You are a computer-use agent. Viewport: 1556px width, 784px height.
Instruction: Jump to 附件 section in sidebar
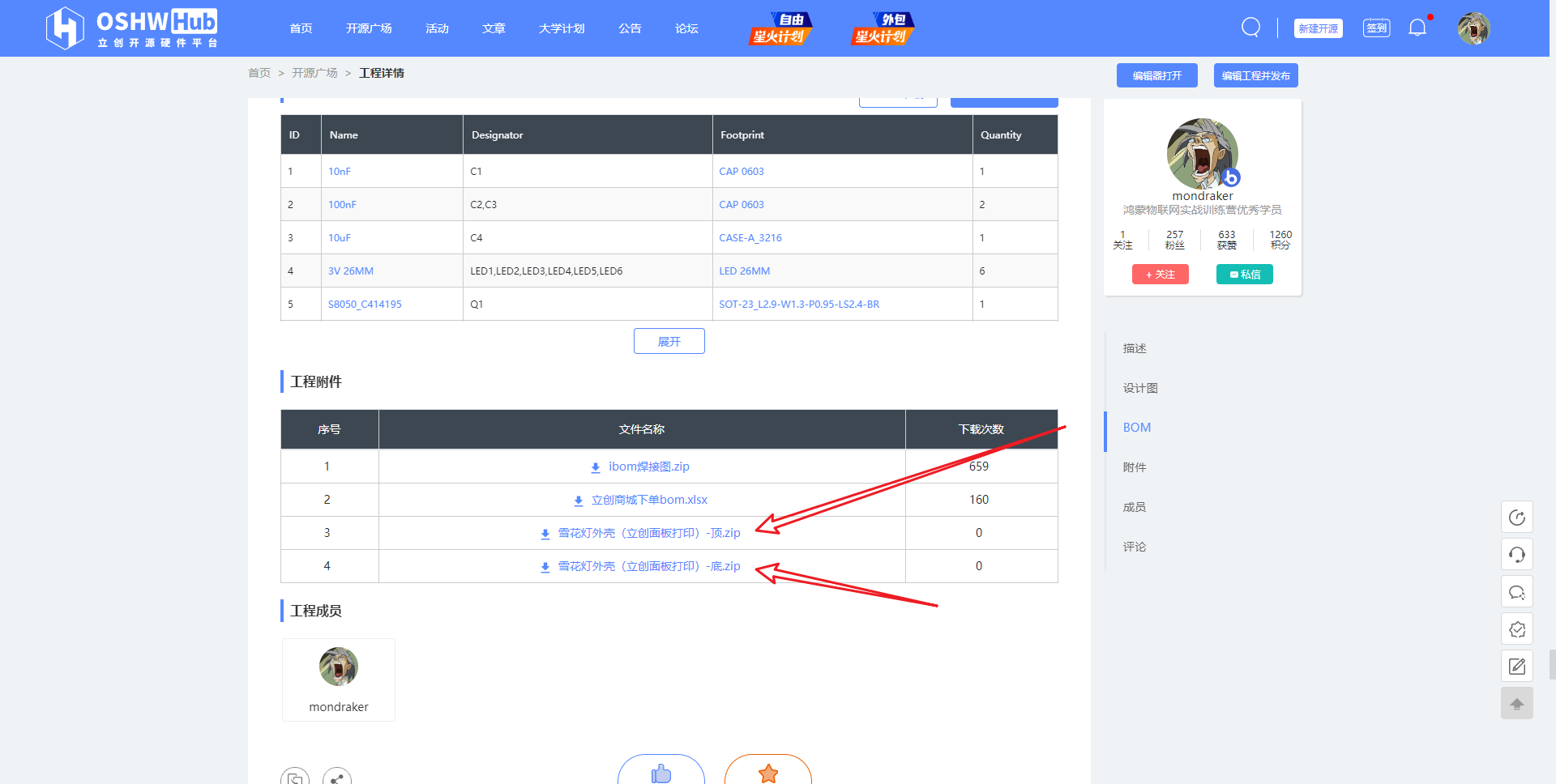[x=1135, y=467]
